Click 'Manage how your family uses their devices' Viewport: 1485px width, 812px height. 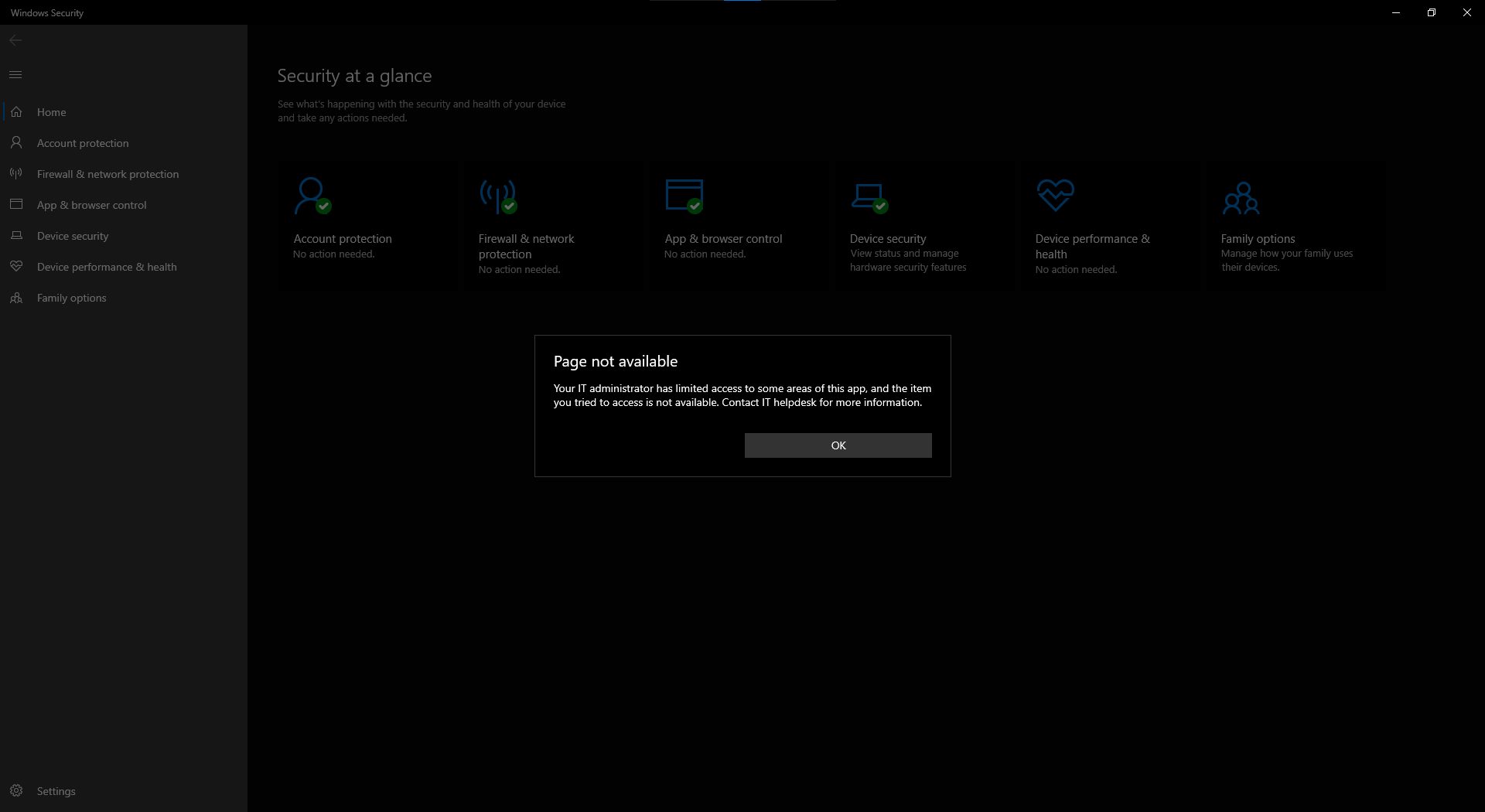click(1287, 261)
